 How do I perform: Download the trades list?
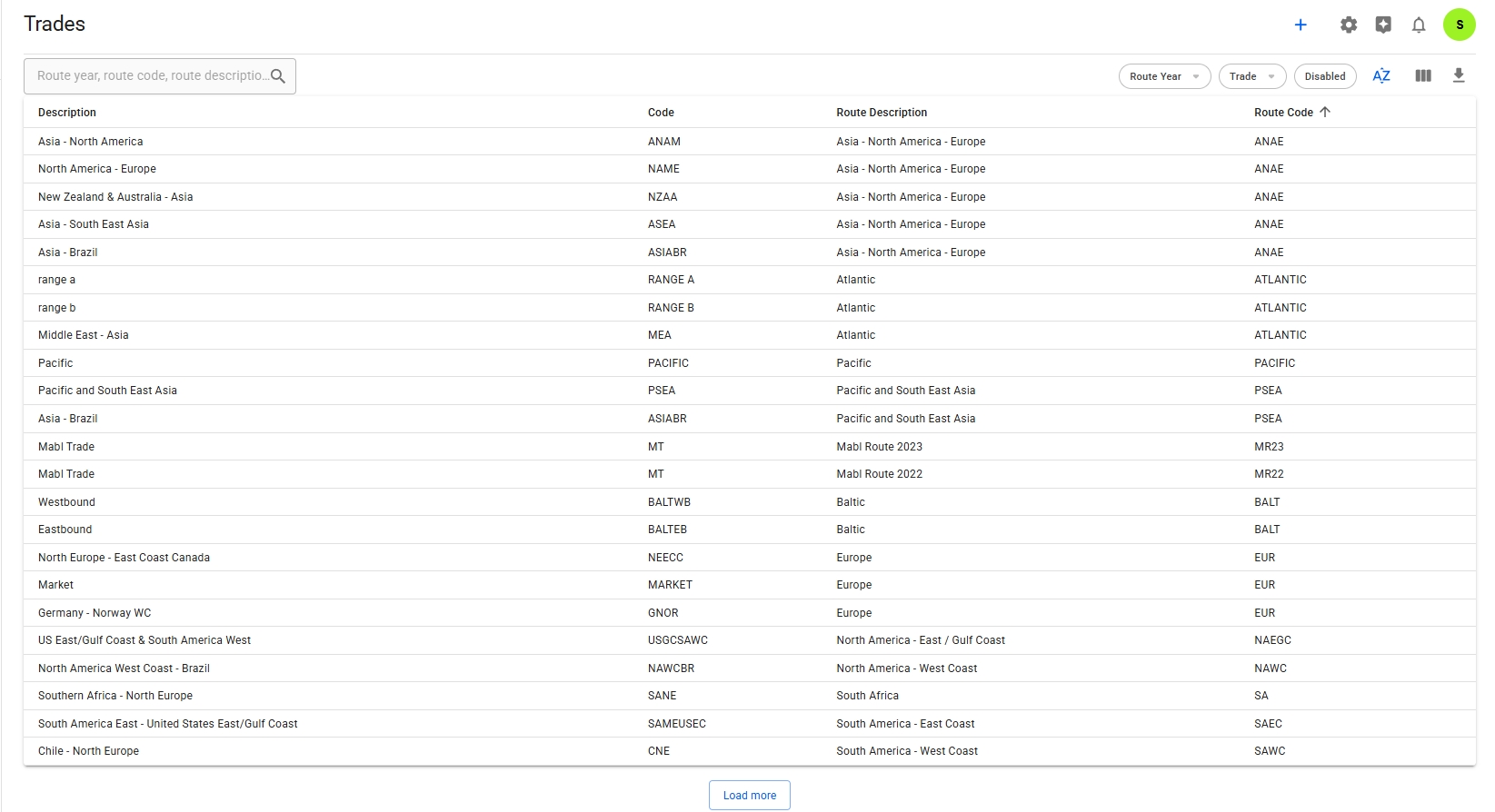tap(1459, 76)
